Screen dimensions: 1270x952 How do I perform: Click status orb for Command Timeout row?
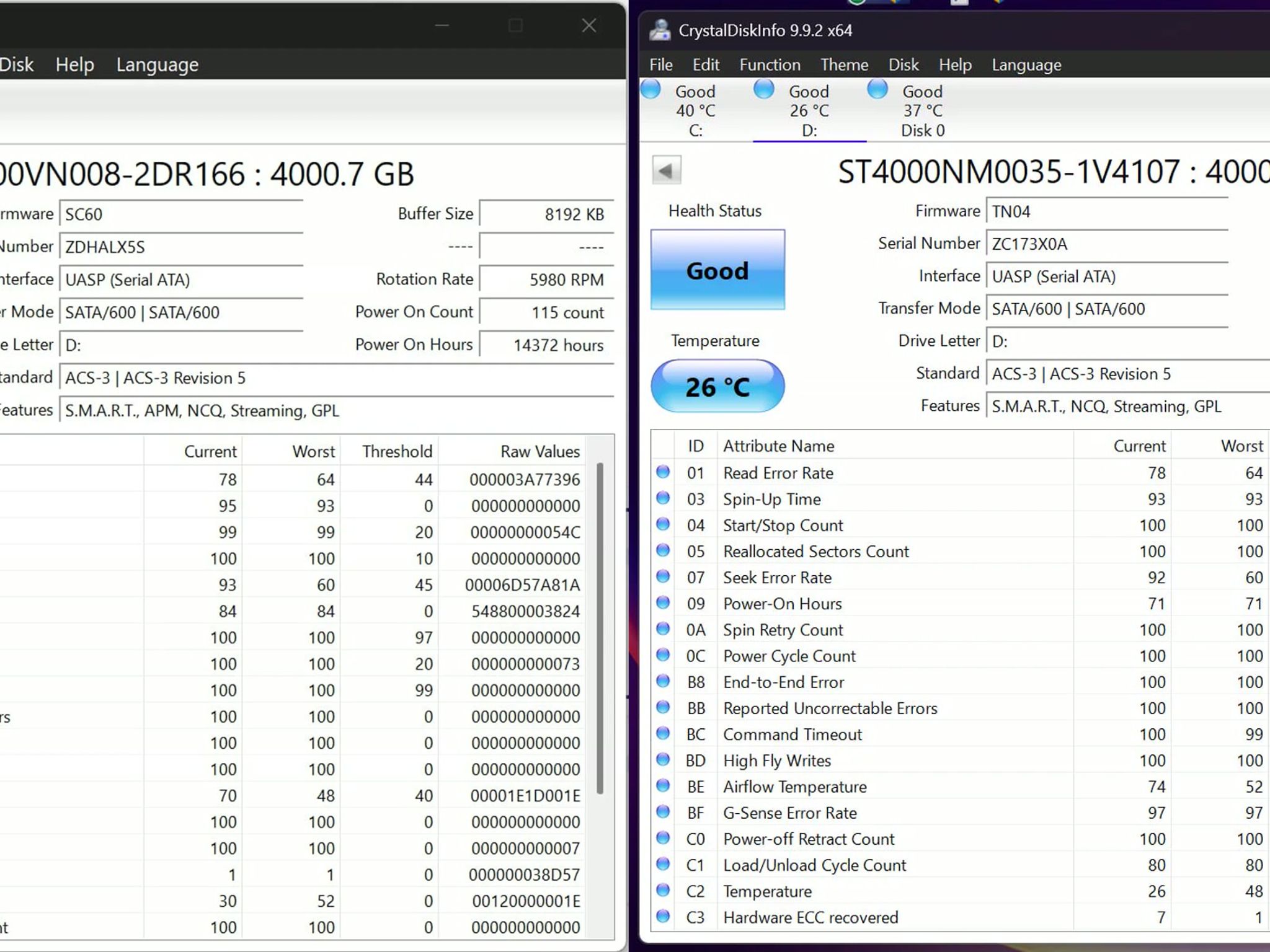pyautogui.click(x=663, y=733)
